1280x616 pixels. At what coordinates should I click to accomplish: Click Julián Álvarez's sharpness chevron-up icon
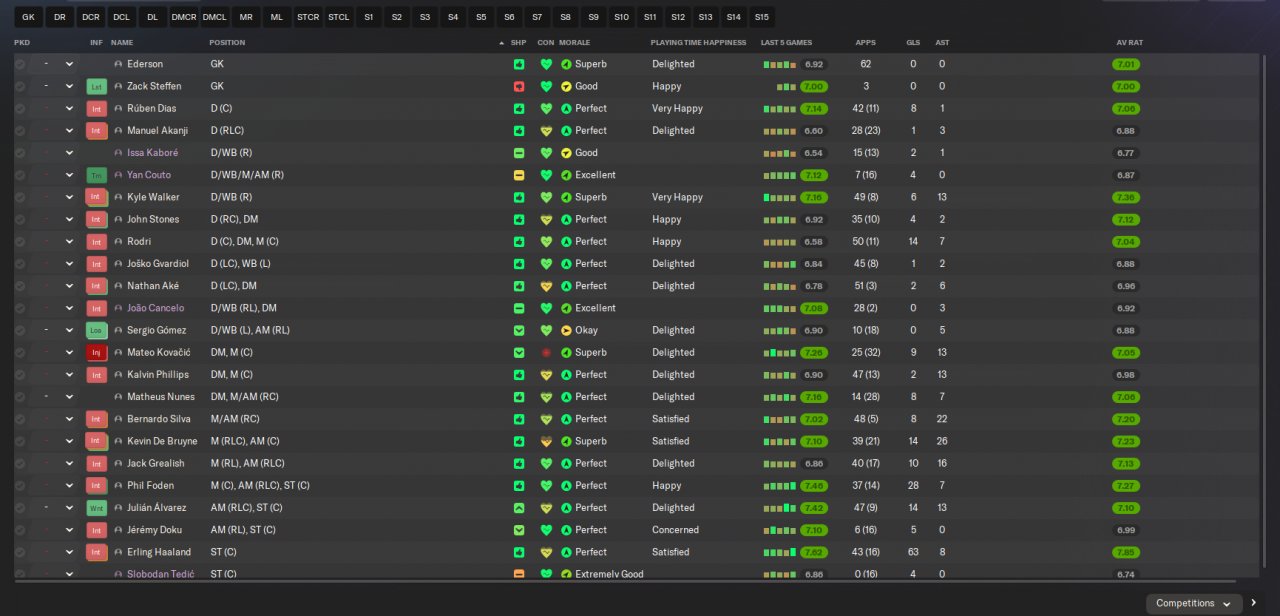click(x=519, y=508)
